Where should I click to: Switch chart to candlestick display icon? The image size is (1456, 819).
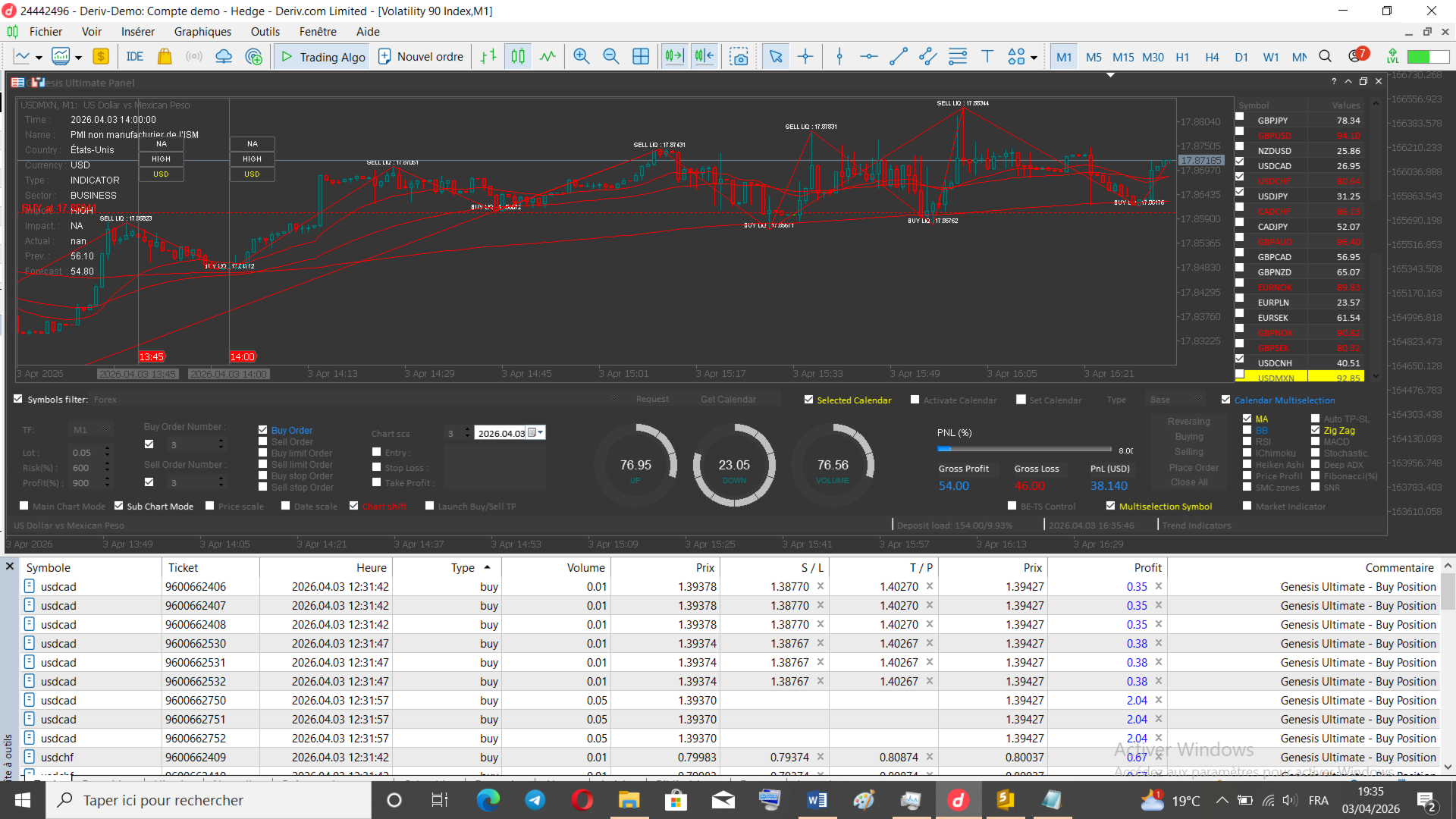click(518, 57)
